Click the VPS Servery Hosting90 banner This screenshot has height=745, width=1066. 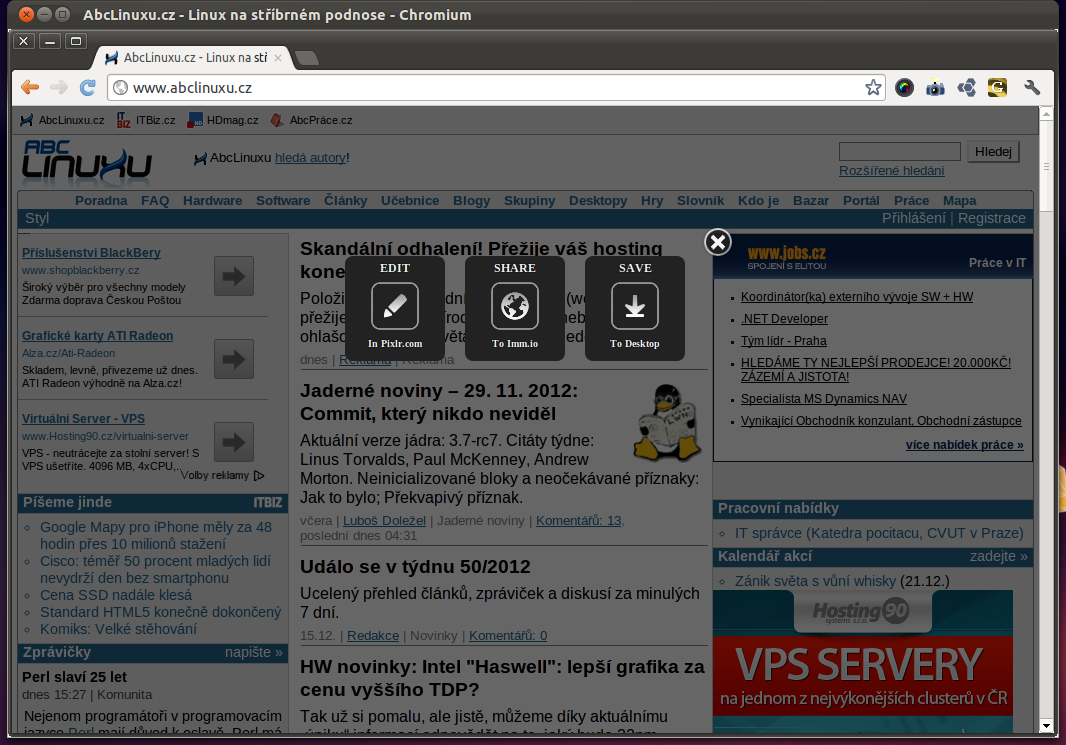coord(863,661)
